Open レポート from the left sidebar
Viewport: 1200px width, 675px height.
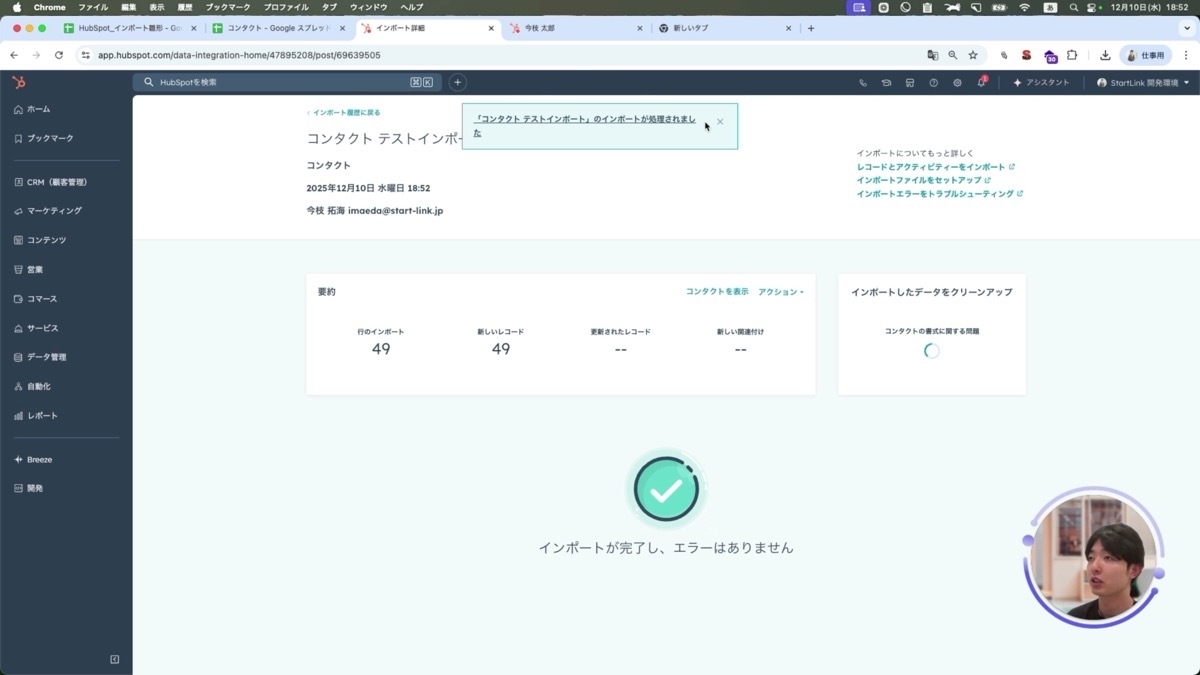point(40,415)
